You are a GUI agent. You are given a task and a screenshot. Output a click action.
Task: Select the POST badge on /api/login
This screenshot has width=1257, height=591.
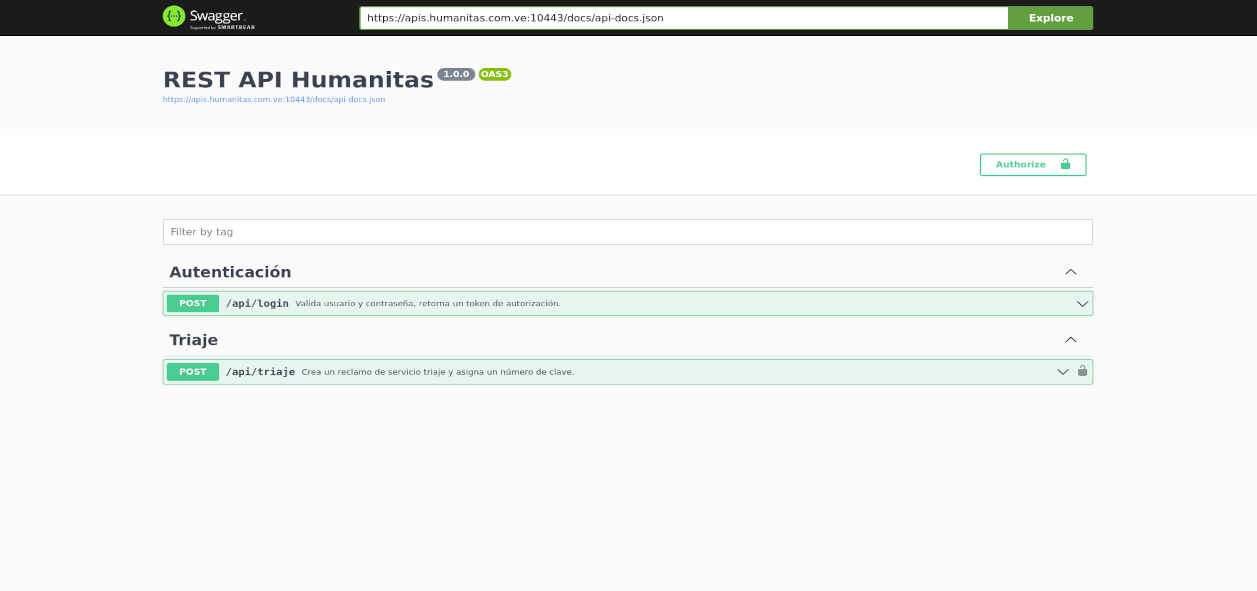[x=192, y=302]
